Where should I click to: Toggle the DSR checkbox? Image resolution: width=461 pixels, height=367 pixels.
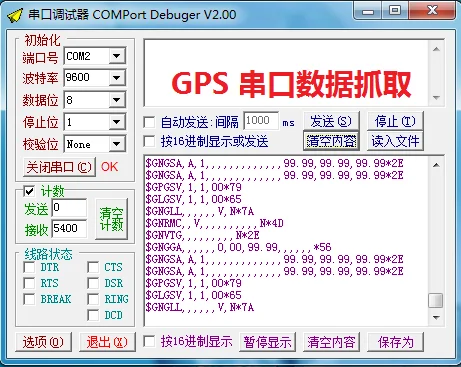[x=93, y=283]
